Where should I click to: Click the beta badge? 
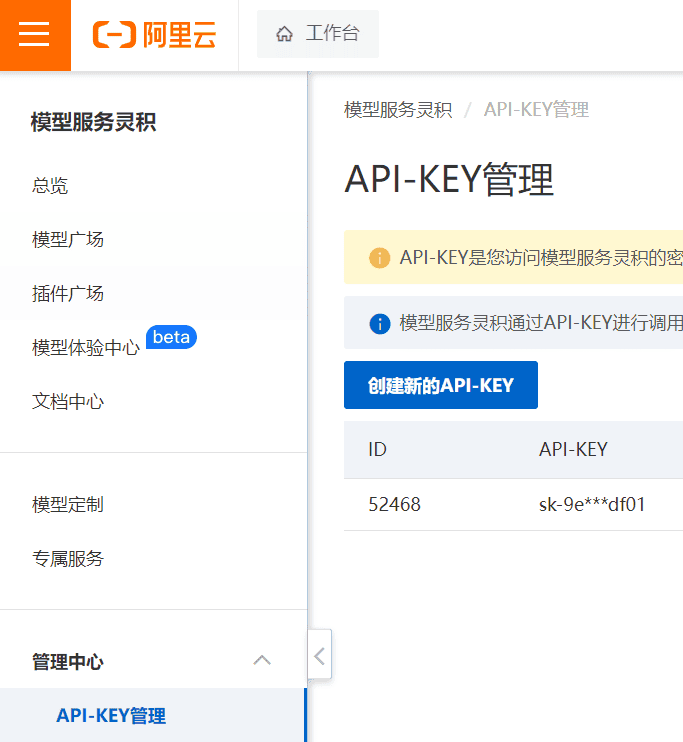pyautogui.click(x=171, y=337)
